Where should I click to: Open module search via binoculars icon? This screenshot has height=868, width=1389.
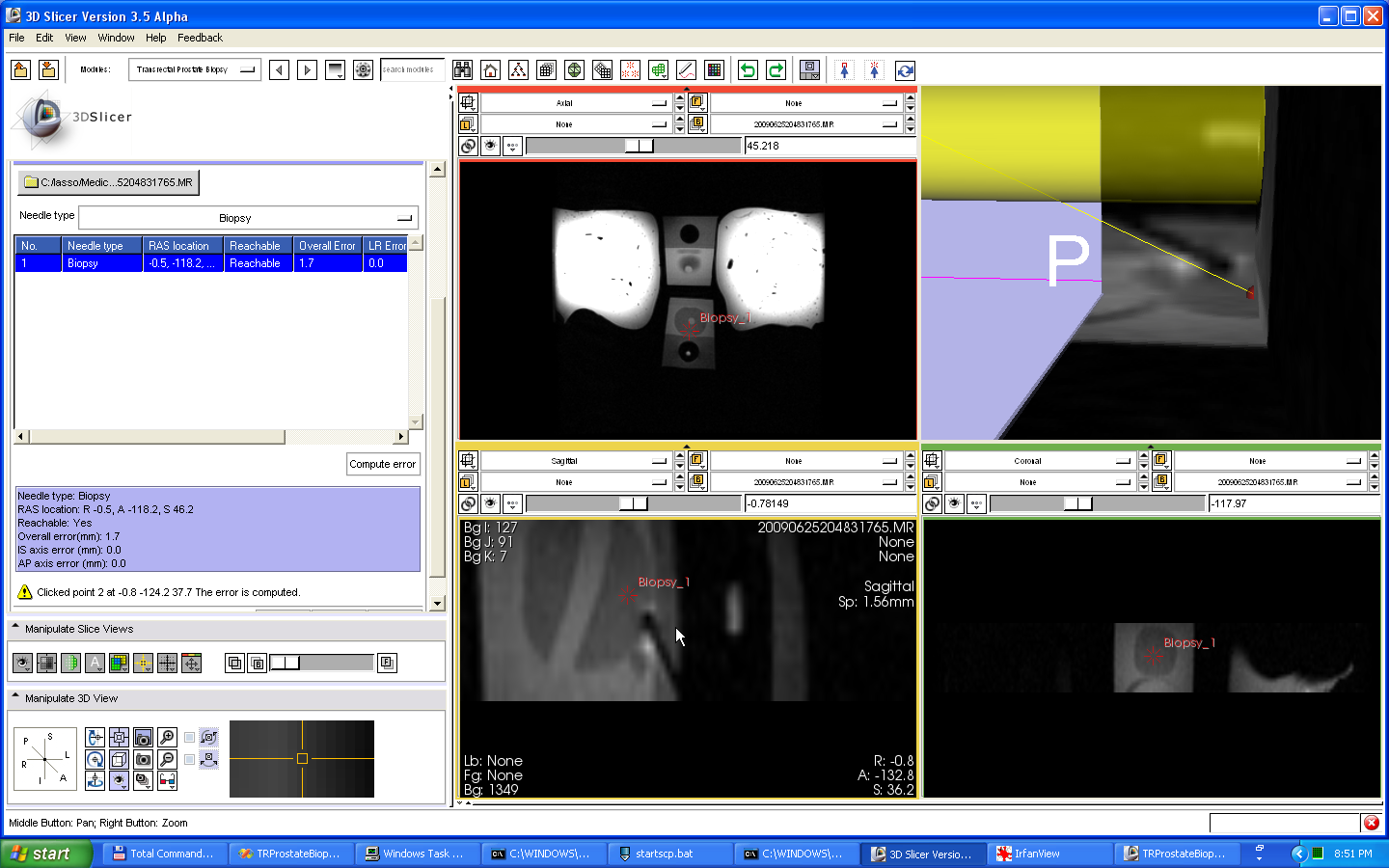coord(463,70)
